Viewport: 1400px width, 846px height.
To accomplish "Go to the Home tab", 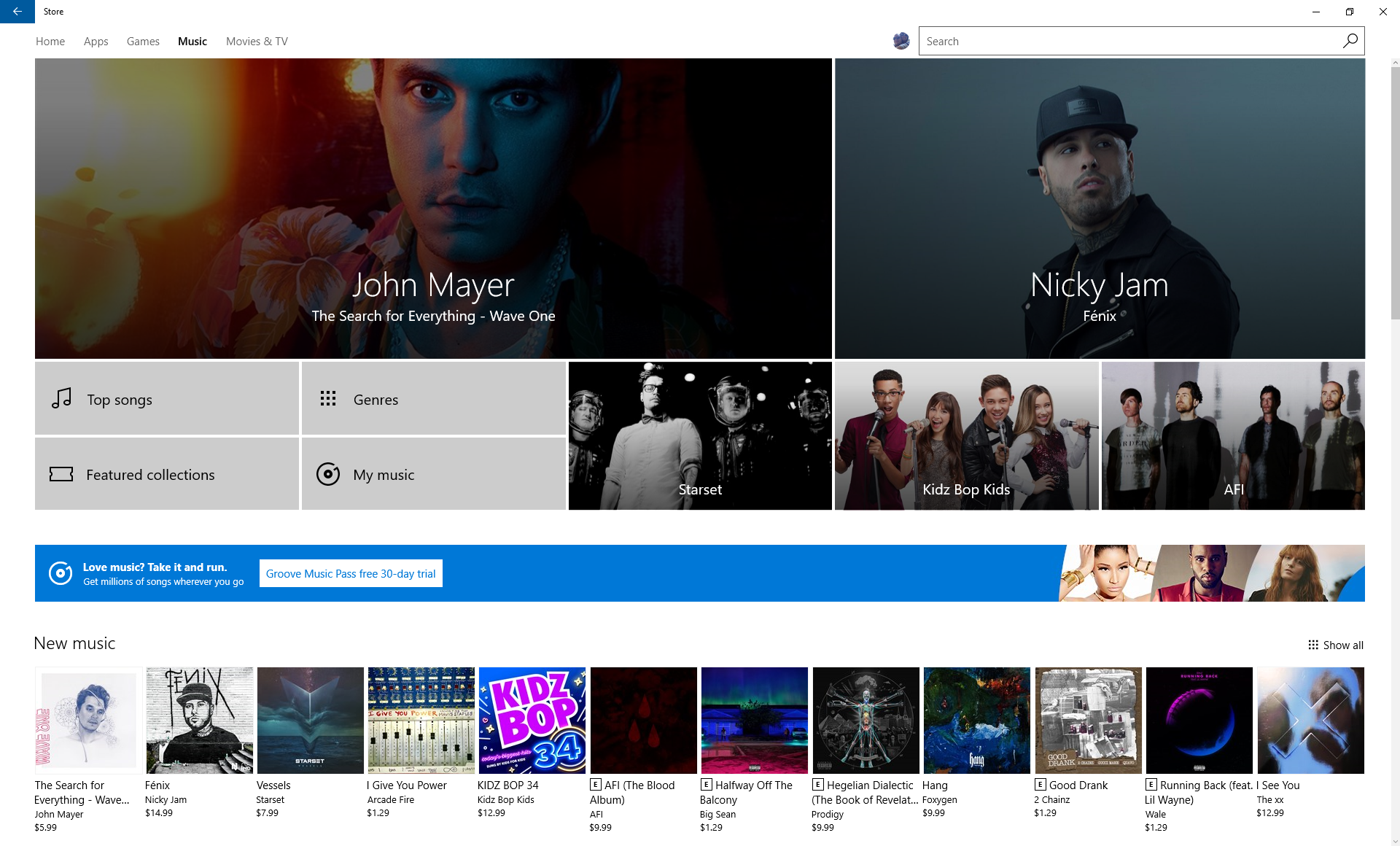I will coord(50,42).
